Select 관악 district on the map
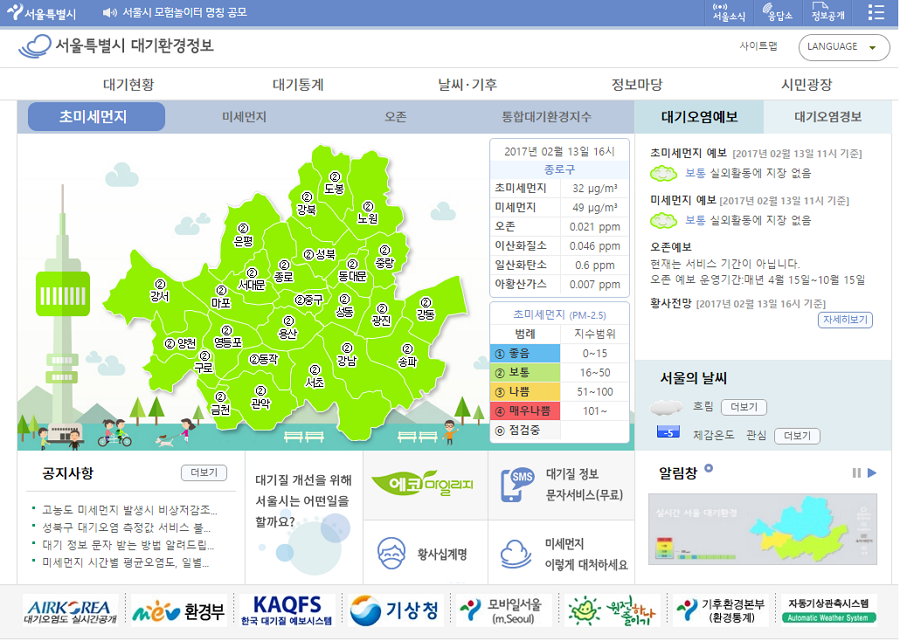 [x=261, y=398]
